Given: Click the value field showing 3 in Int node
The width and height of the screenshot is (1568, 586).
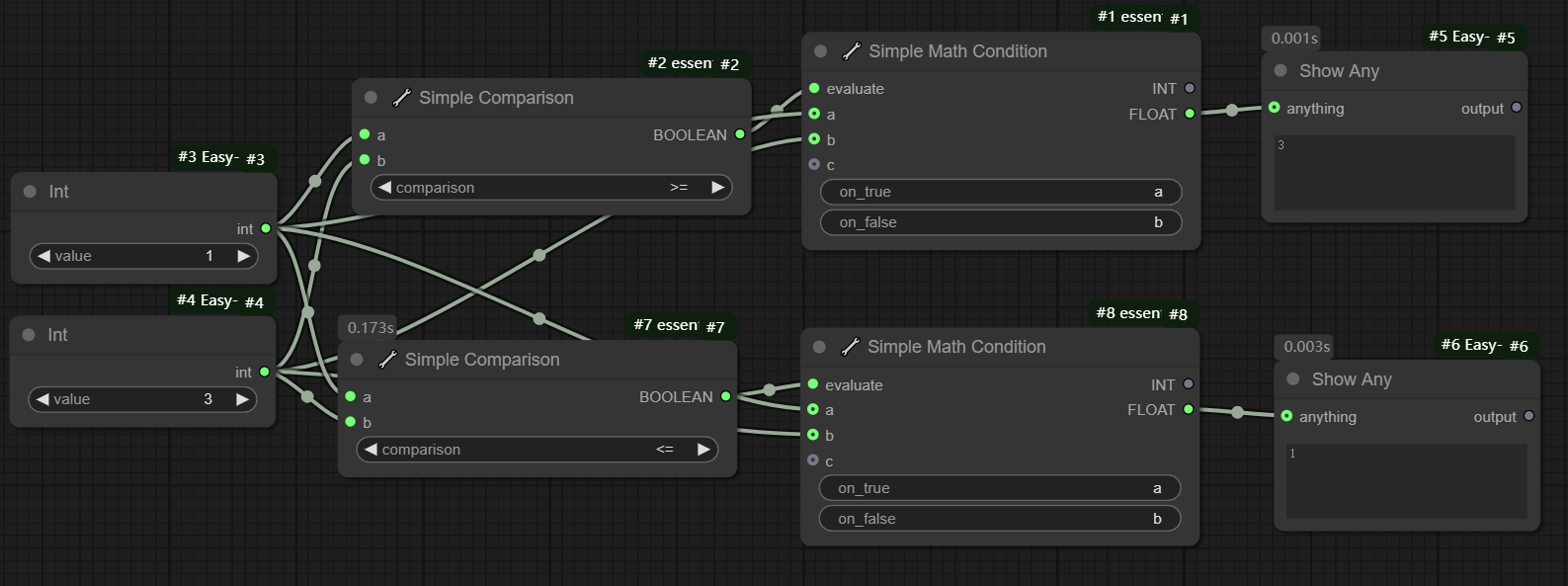Looking at the screenshot, I should (143, 399).
